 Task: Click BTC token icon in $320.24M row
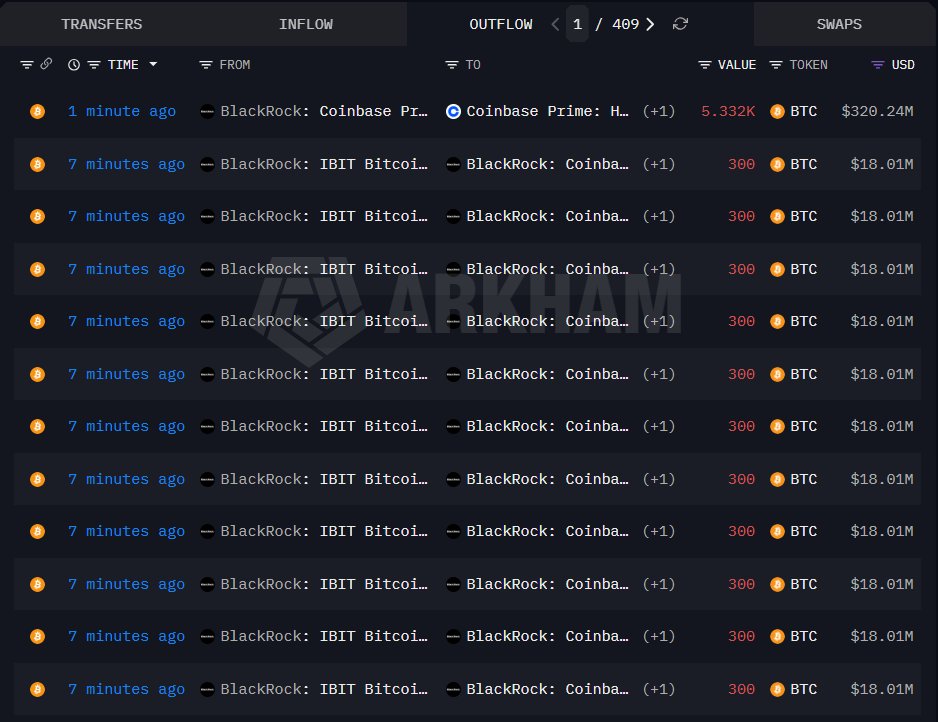point(777,111)
